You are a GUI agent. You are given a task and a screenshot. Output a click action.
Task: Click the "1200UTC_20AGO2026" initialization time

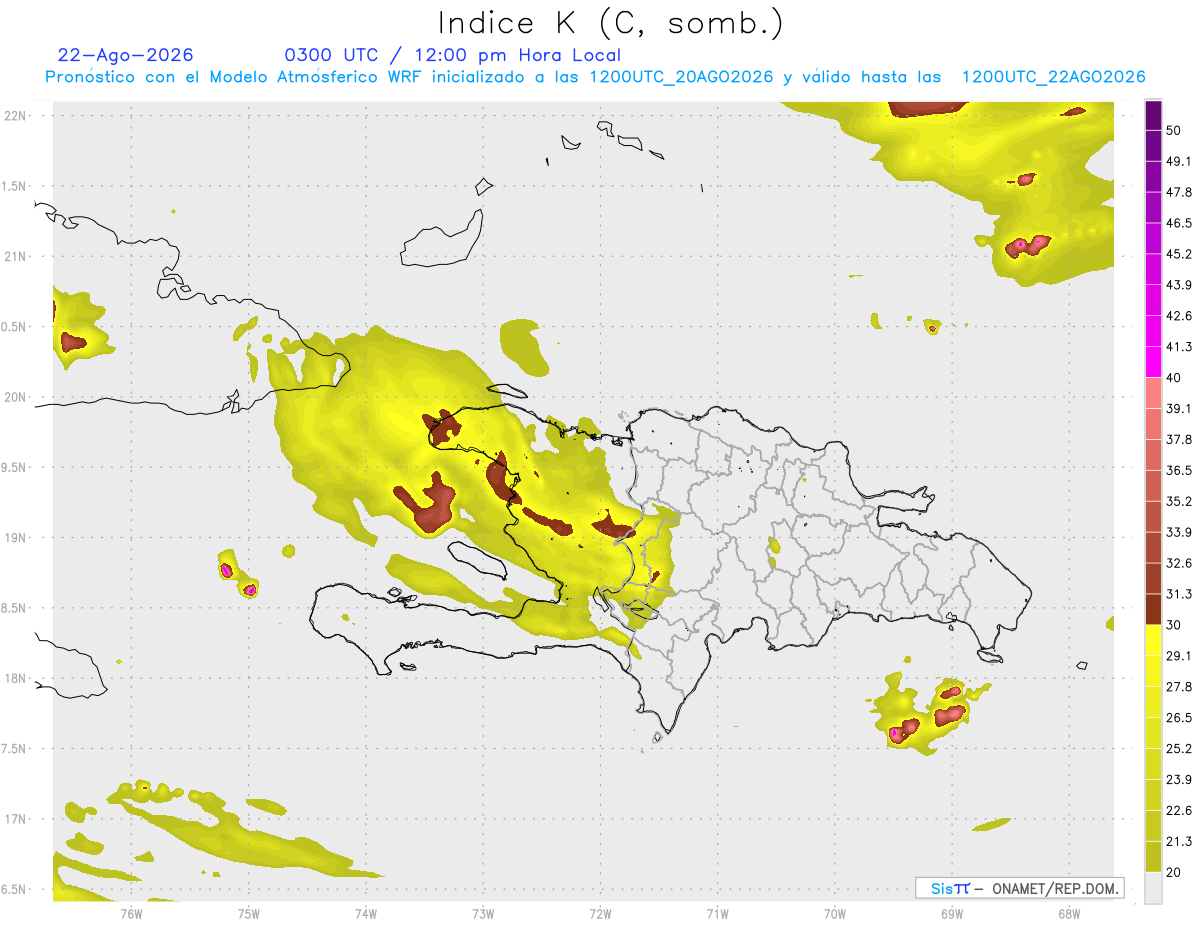[x=681, y=77]
